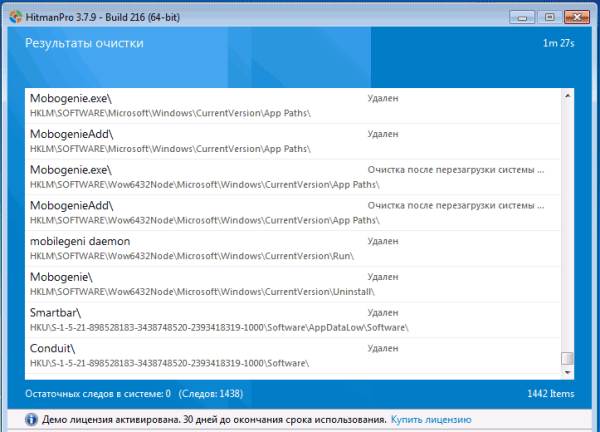Click the scroll up arrow of results list
Viewport: 600px width, 432px height.
click(567, 96)
